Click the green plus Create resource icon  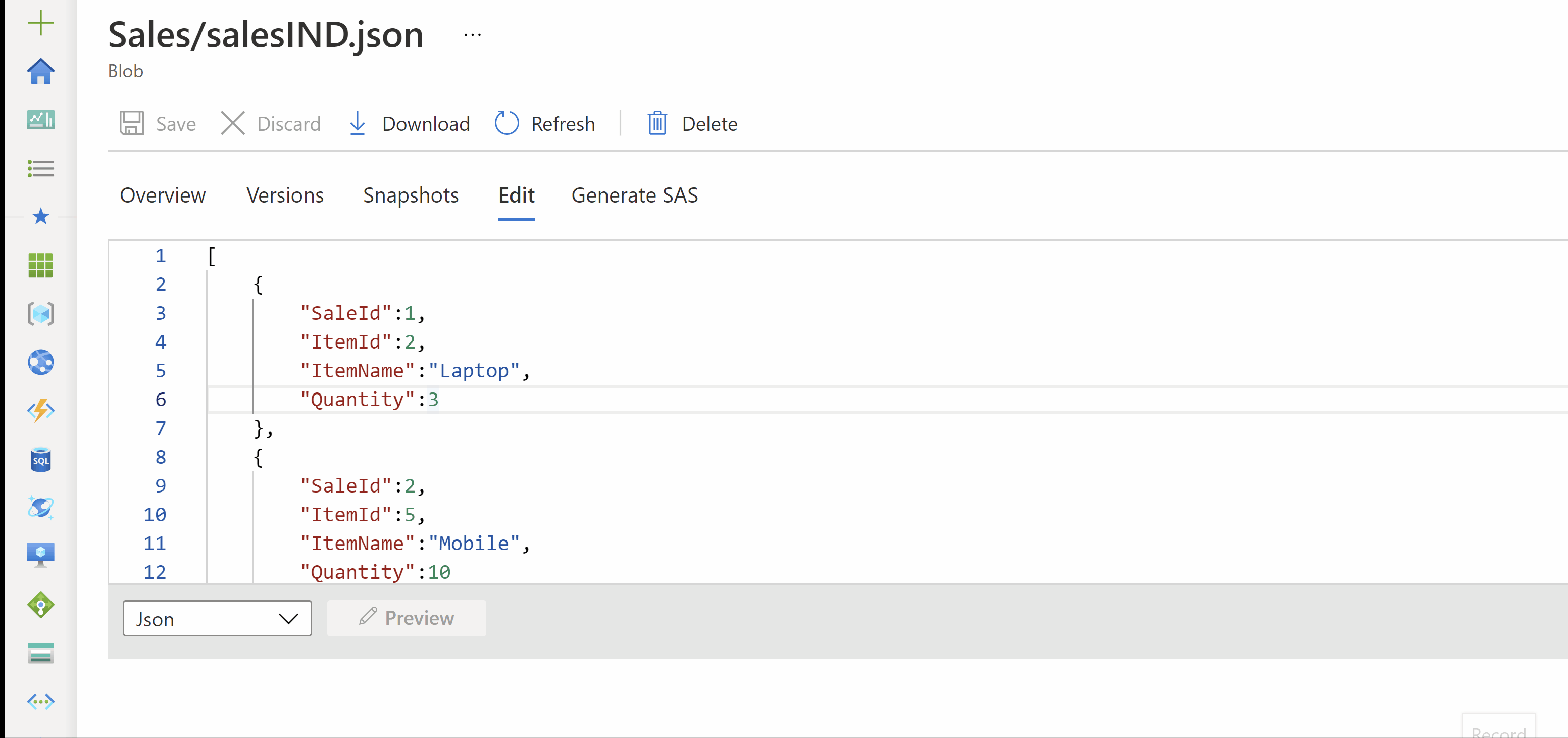tap(41, 23)
